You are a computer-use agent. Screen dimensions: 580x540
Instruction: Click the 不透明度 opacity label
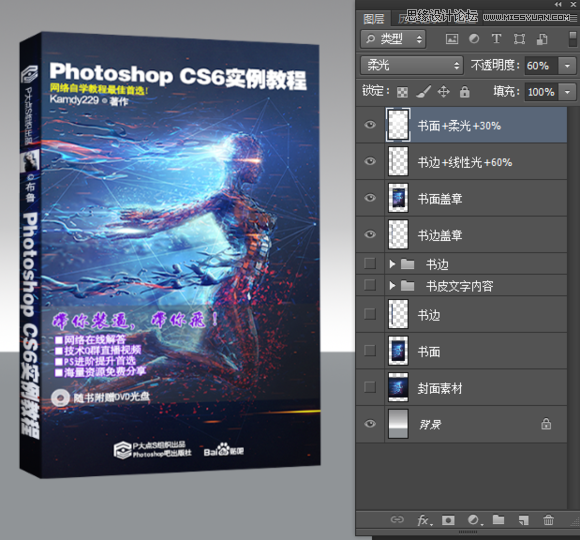(x=495, y=65)
